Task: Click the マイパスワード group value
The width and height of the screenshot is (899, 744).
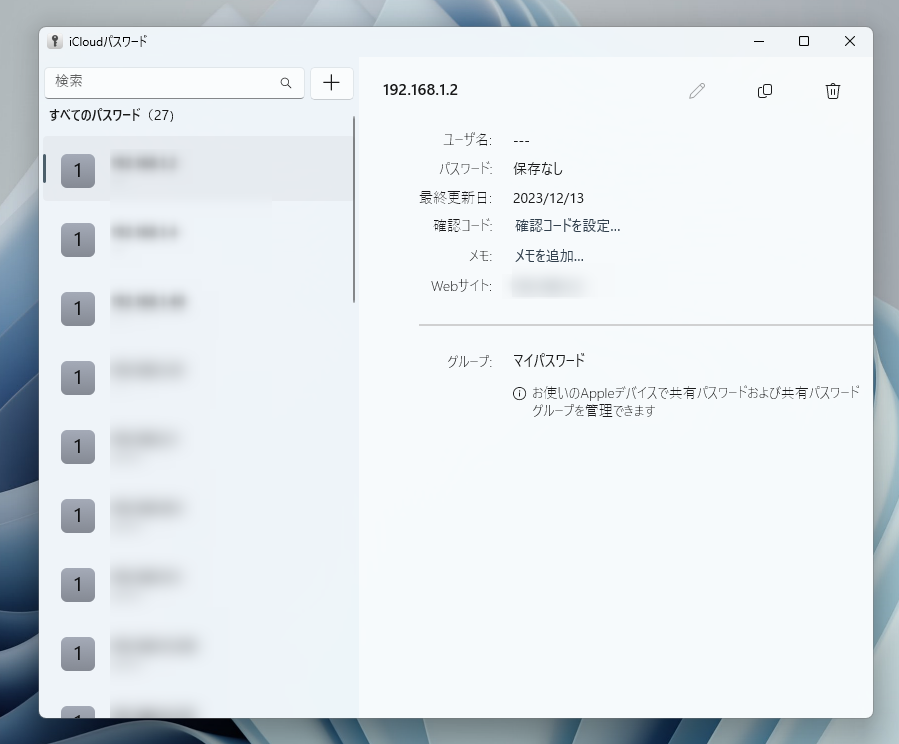Action: coord(549,361)
